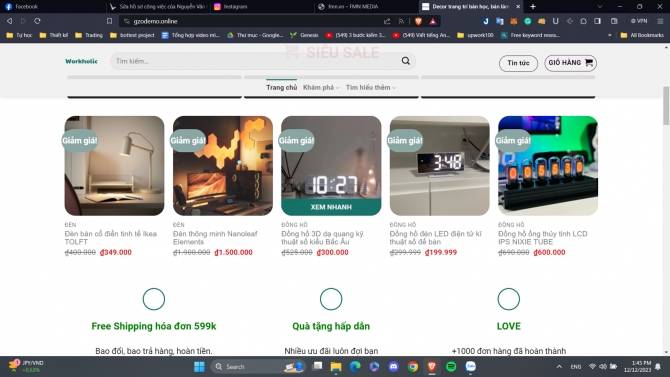Screen dimensions: 670x377
Task: Open Đèn thông minh Nanoleaf Elements link
Action: (x=215, y=238)
